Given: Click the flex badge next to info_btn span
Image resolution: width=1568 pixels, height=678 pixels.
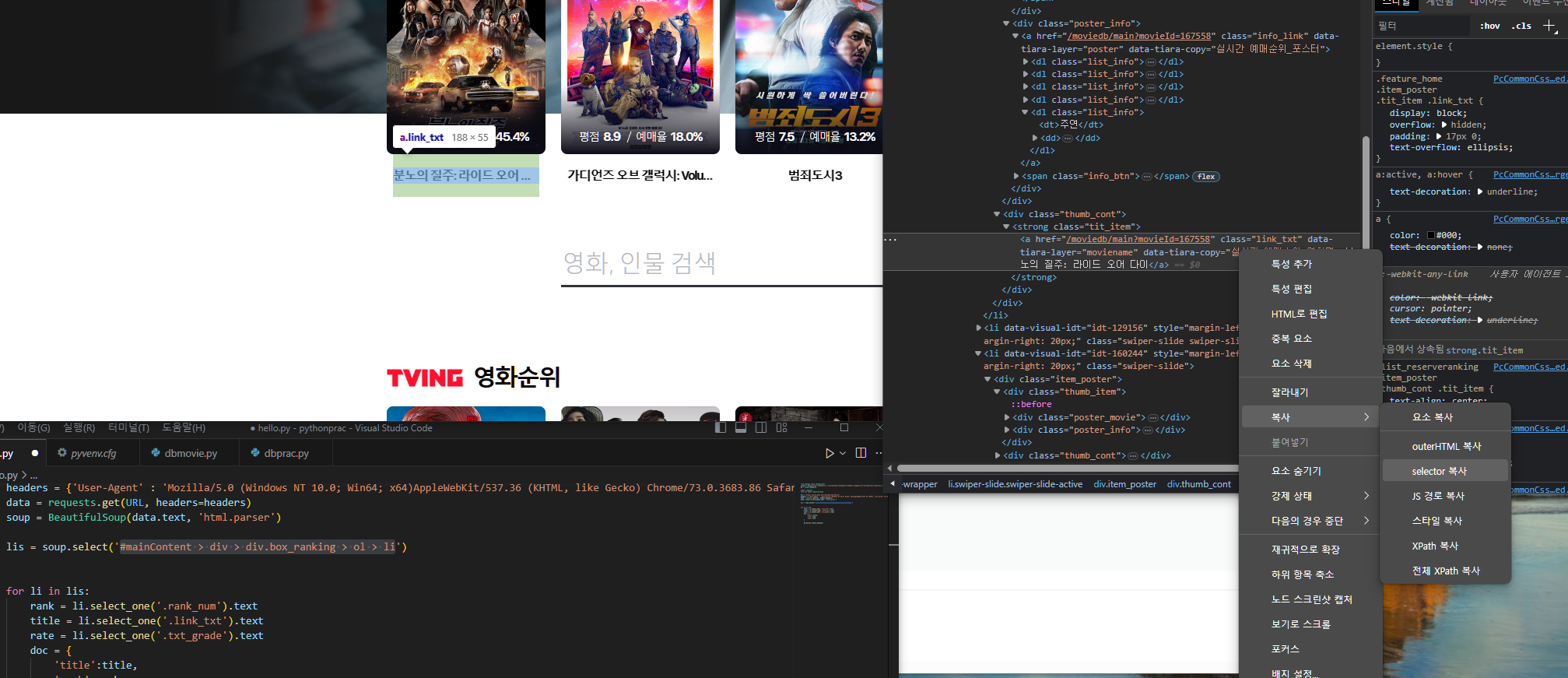Looking at the screenshot, I should [1206, 177].
